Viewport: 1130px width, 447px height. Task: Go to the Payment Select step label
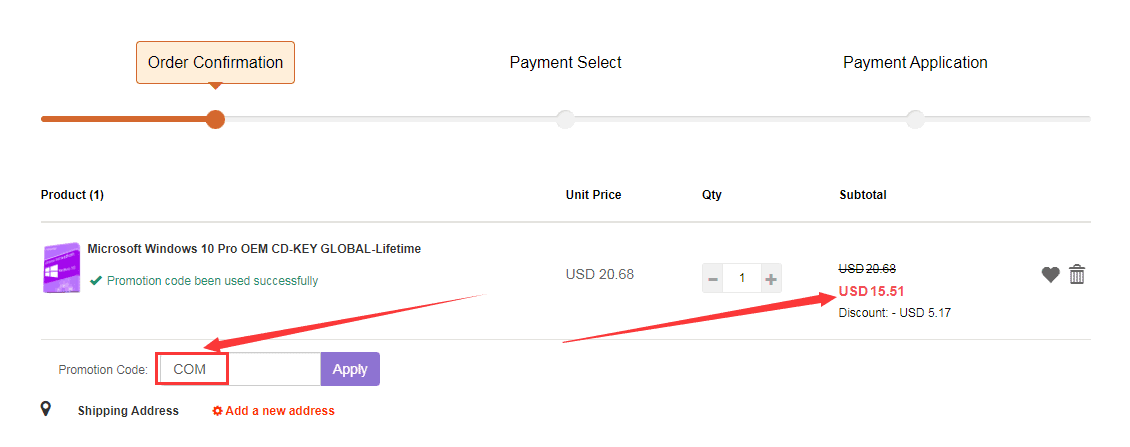[x=565, y=62]
